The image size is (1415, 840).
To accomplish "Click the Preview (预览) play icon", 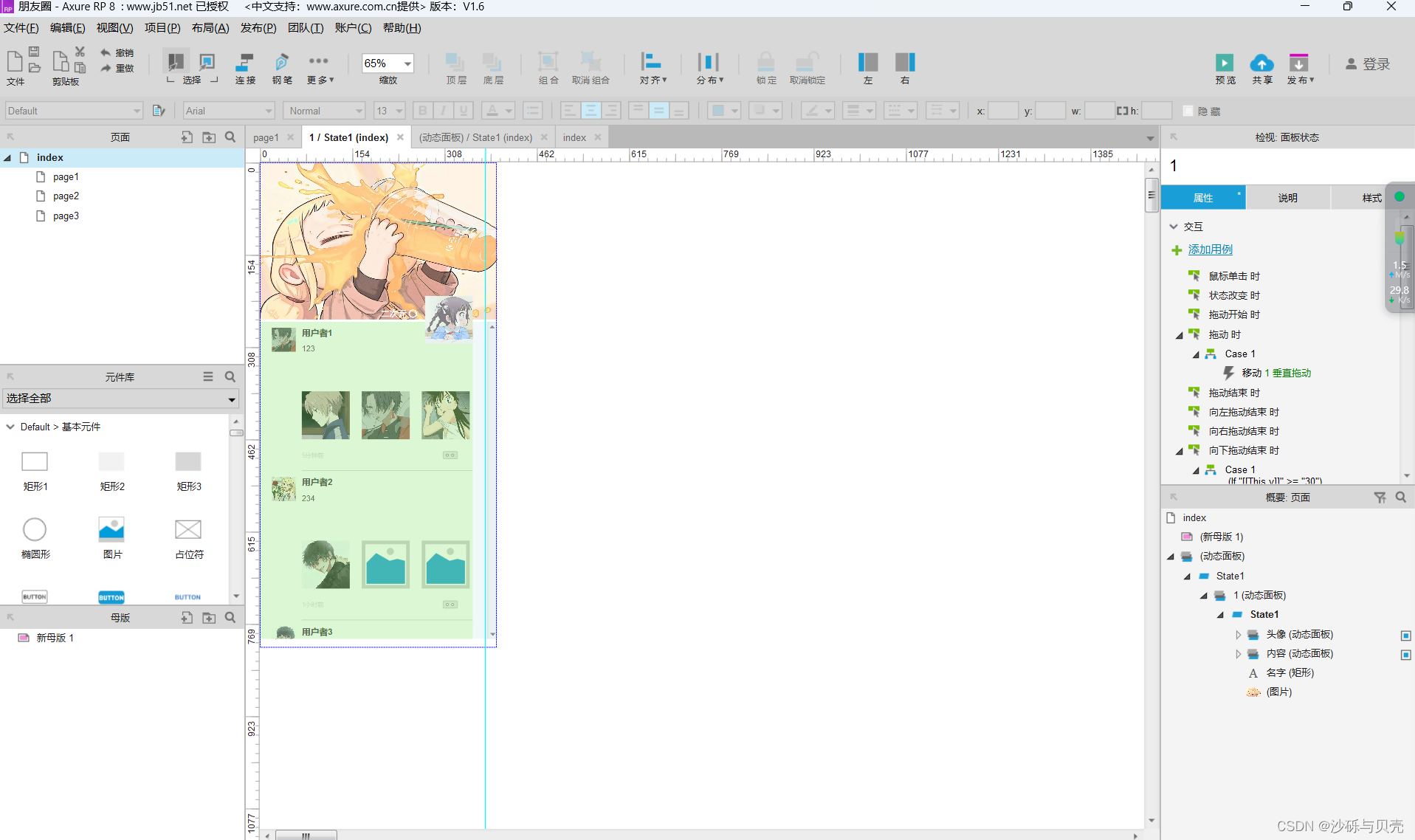I will 1225,63.
